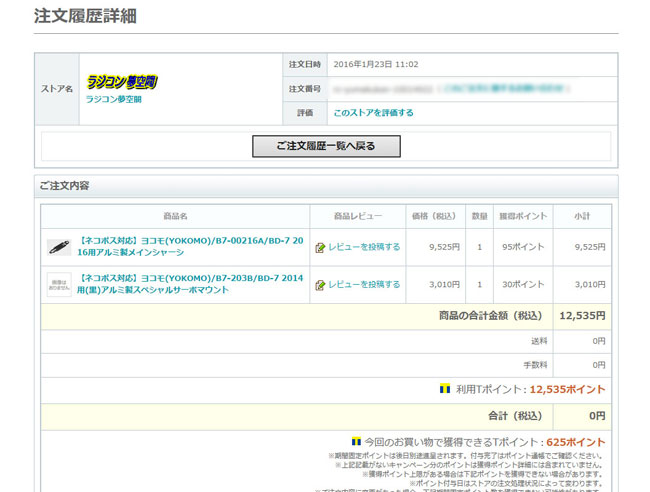Open the ラジコン夢空間 store name link
The image size is (650, 492).
point(114,99)
